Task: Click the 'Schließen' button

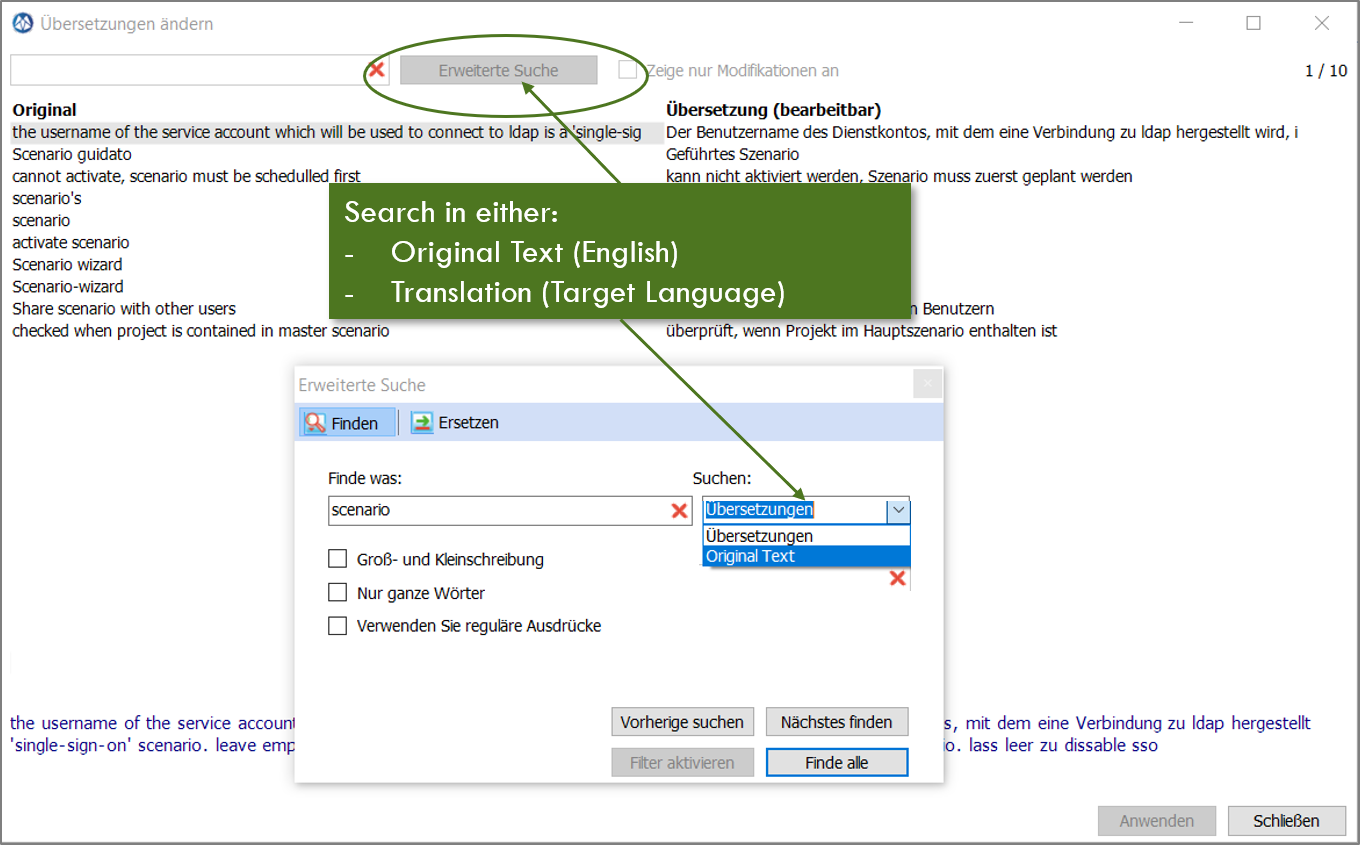Action: pos(1287,821)
